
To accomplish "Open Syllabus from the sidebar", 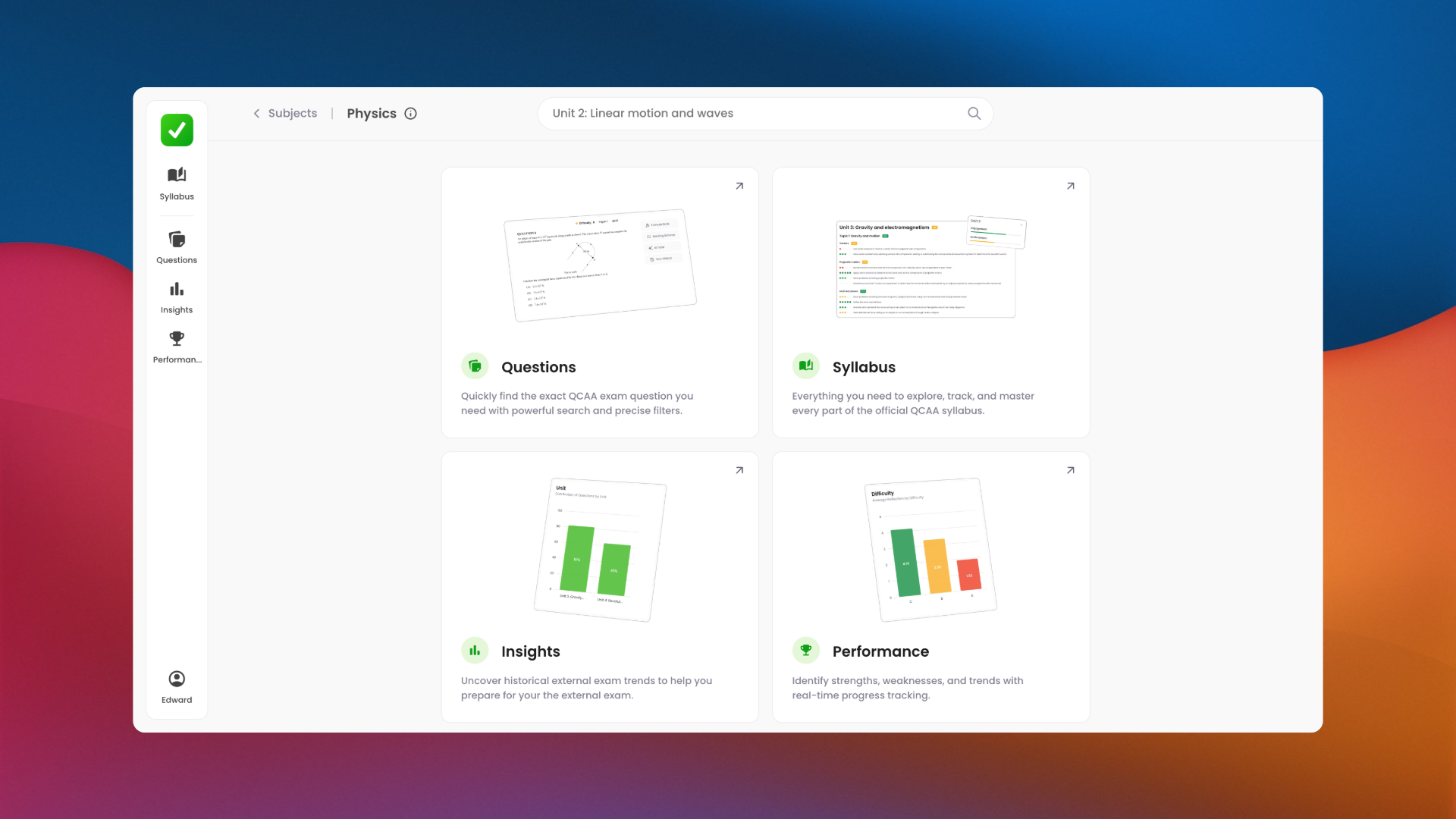I will tap(177, 183).
